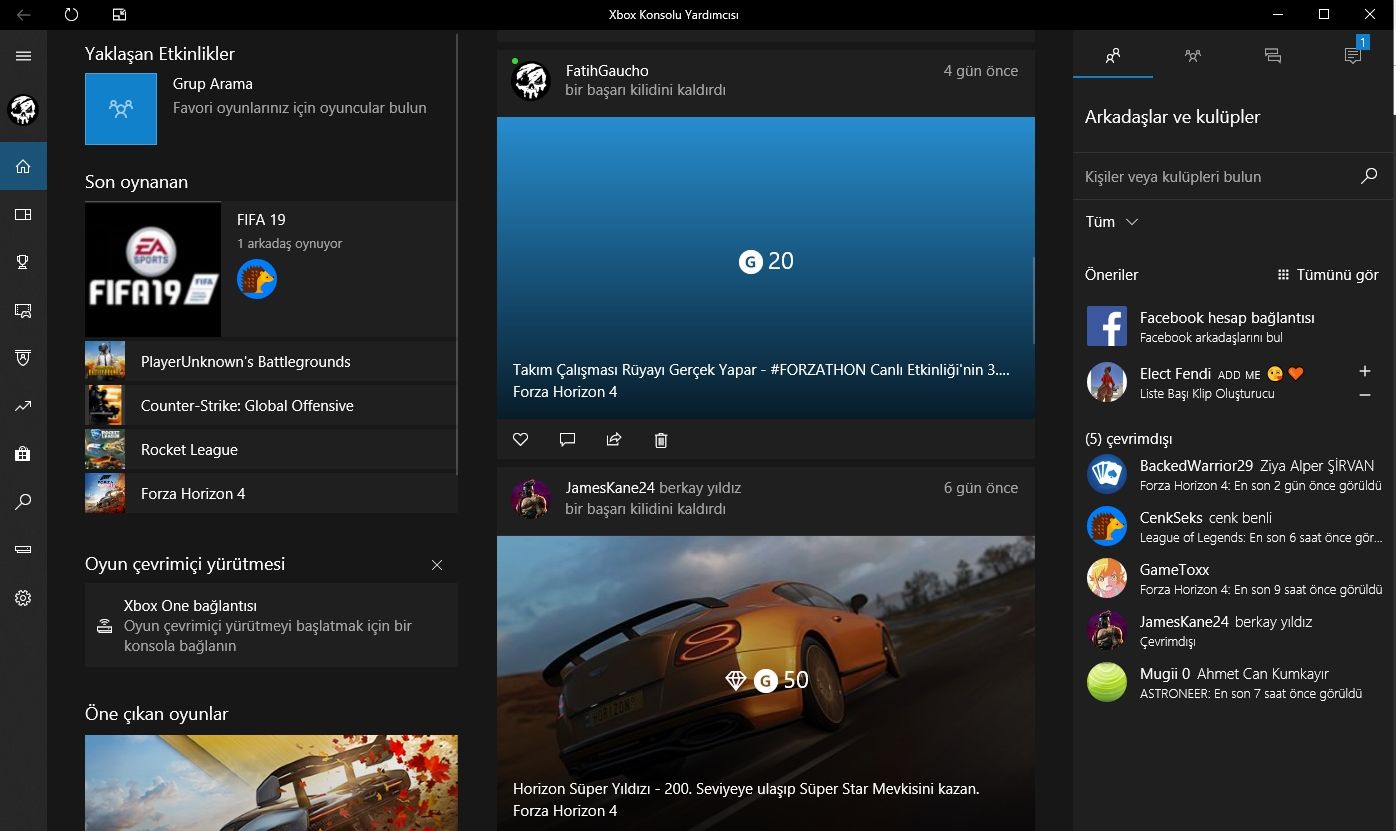Open the 50 Gamerscore Forza achievement image
The width and height of the screenshot is (1396, 831).
pyautogui.click(x=766, y=683)
